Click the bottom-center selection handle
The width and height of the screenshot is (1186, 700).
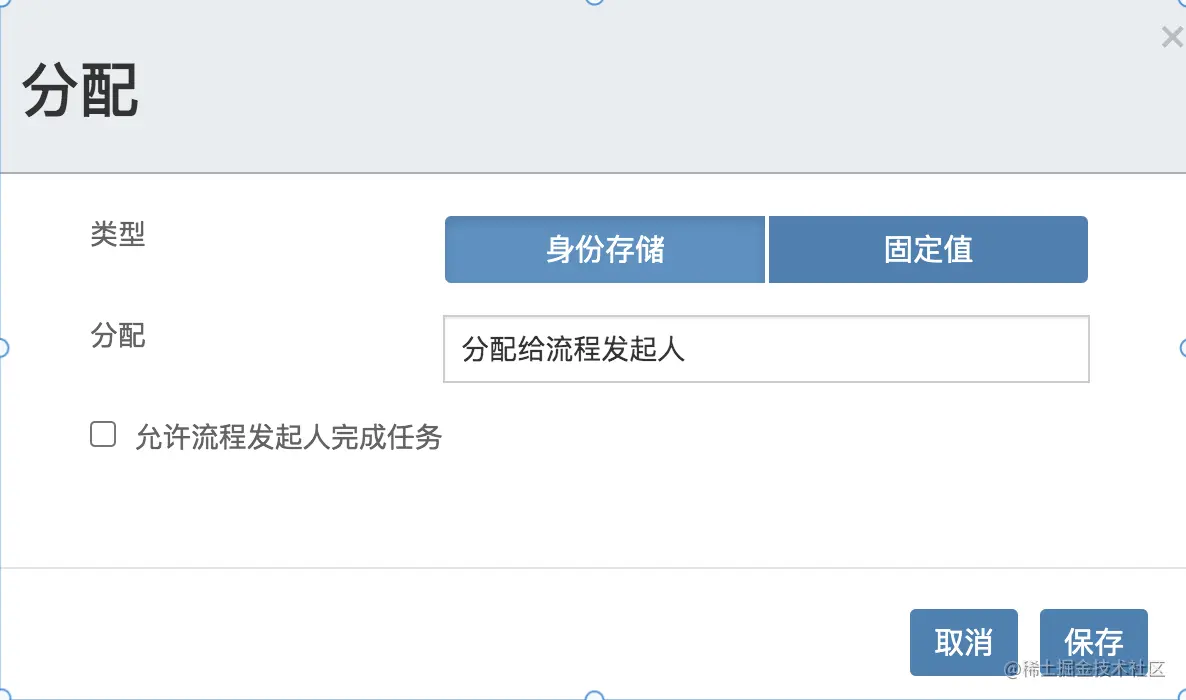[x=595, y=696]
